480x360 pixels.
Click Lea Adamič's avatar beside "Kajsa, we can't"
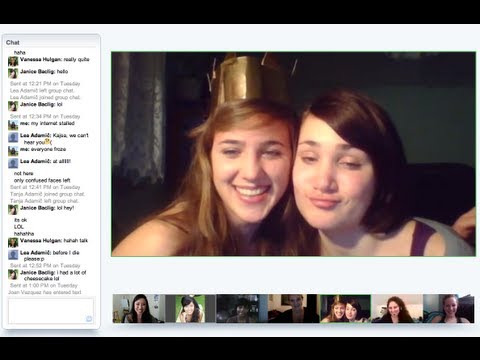click(x=13, y=137)
